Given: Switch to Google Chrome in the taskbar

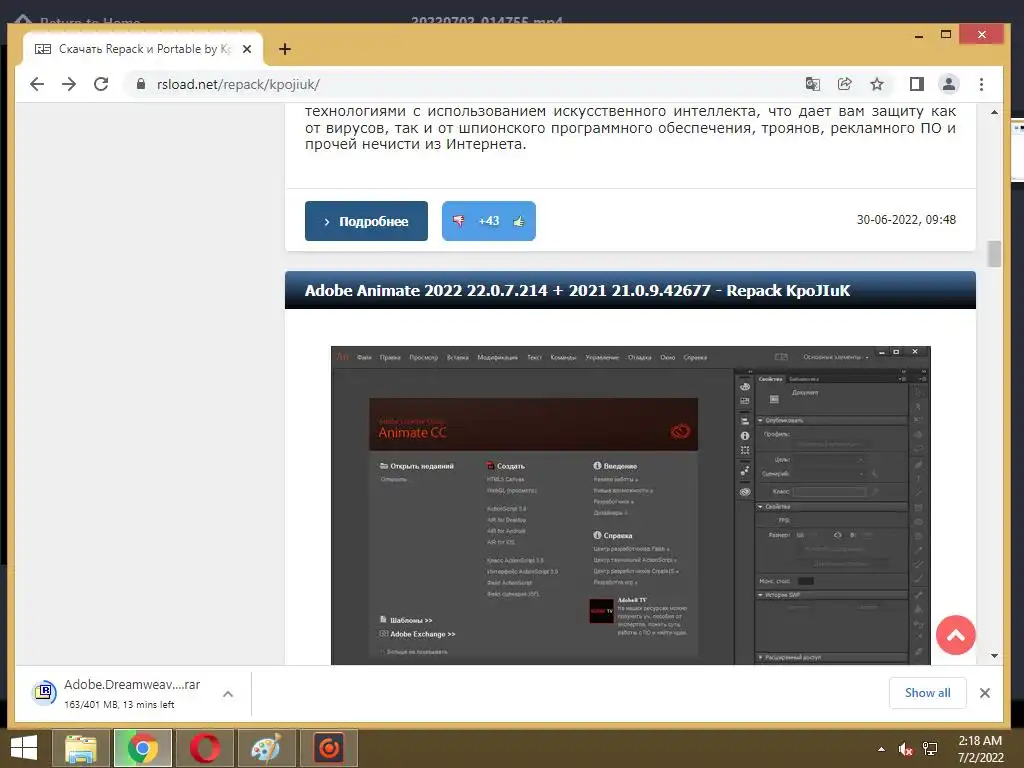Looking at the screenshot, I should coord(142,748).
